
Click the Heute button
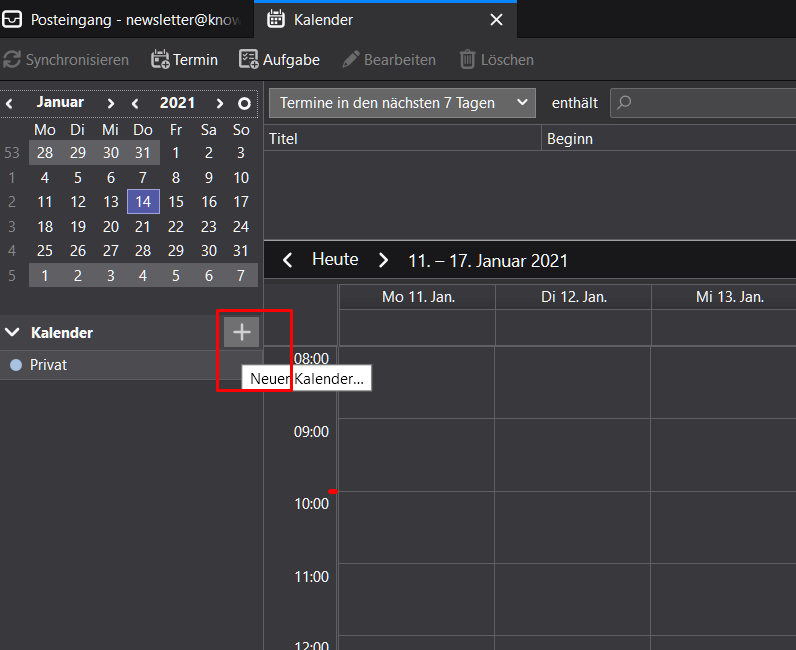point(335,260)
